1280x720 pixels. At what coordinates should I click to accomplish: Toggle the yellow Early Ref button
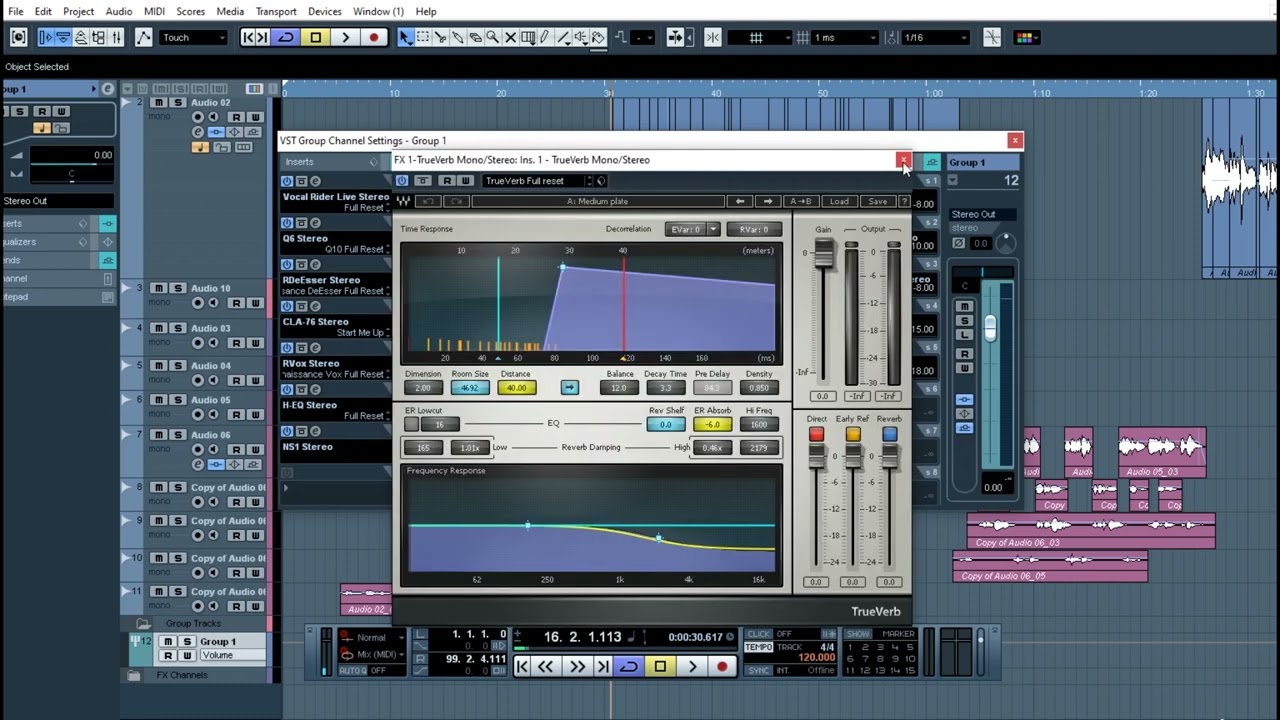click(x=853, y=434)
